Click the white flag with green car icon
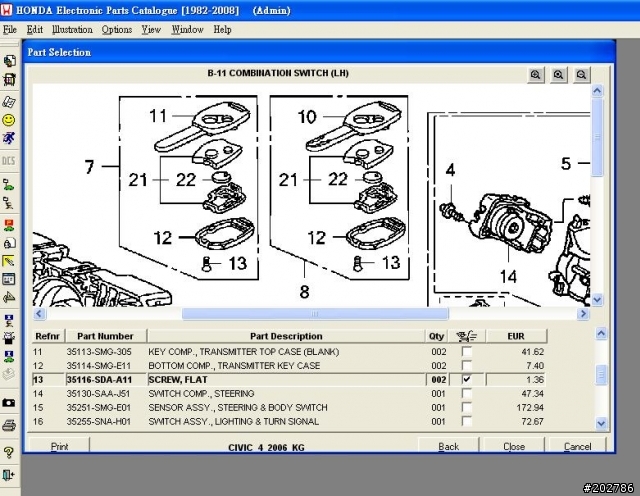This screenshot has height=496, width=640. (x=9, y=184)
